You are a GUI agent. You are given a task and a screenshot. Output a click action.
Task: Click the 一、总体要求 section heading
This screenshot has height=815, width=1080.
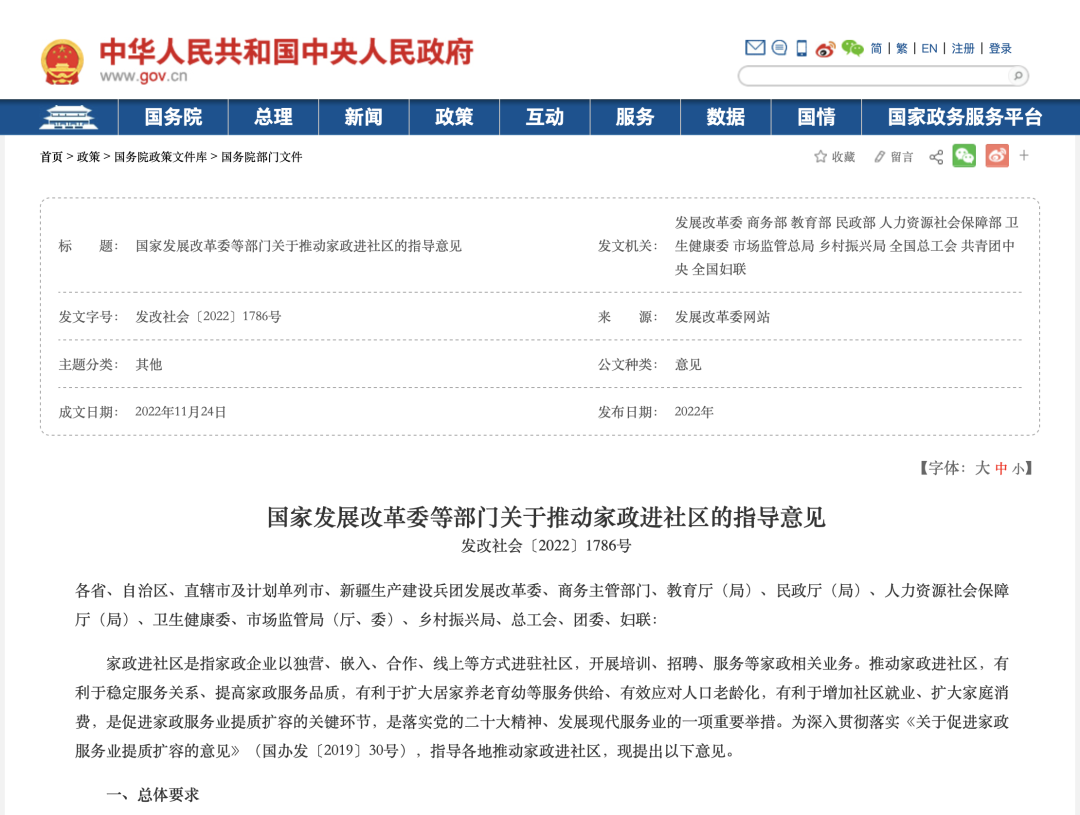(152, 795)
